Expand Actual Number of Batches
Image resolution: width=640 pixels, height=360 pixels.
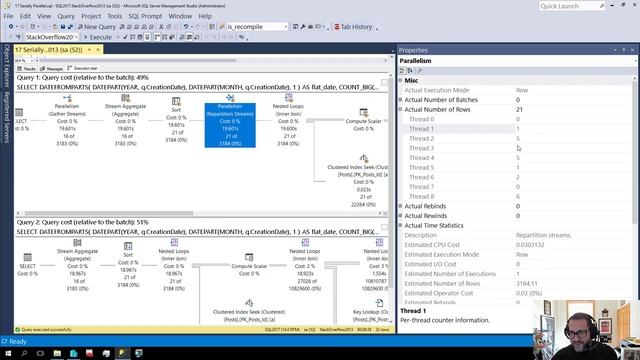click(x=400, y=100)
